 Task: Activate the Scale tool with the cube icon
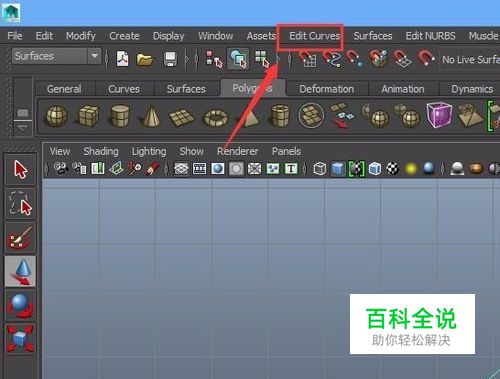click(x=20, y=339)
